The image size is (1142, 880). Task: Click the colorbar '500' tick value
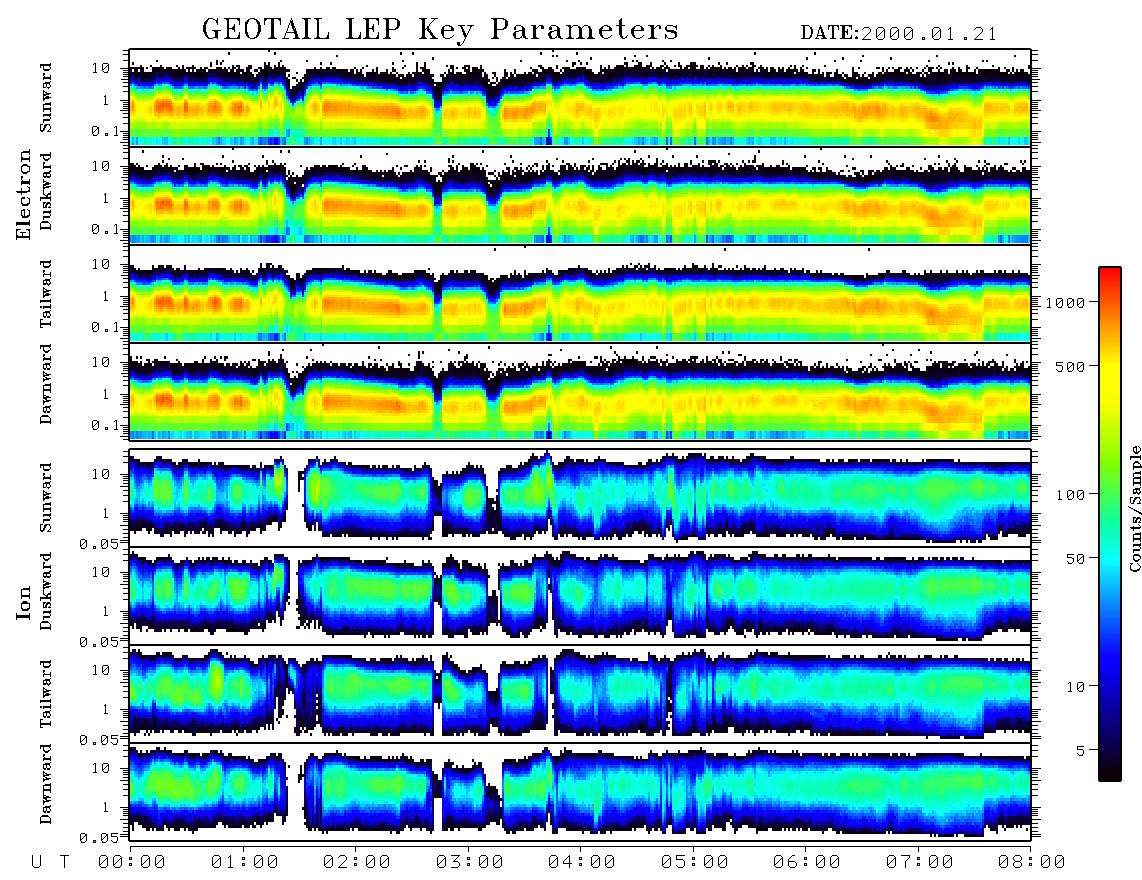coord(1071,366)
